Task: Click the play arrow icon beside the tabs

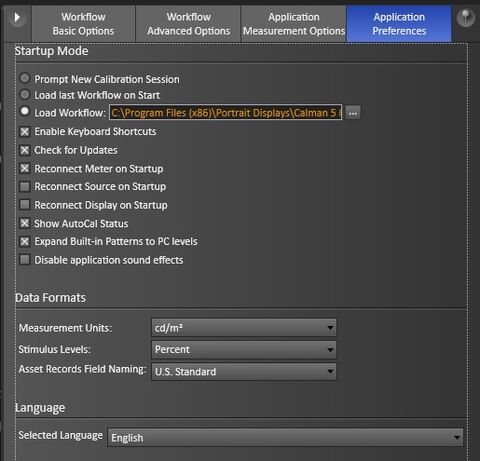Action: 17,18
